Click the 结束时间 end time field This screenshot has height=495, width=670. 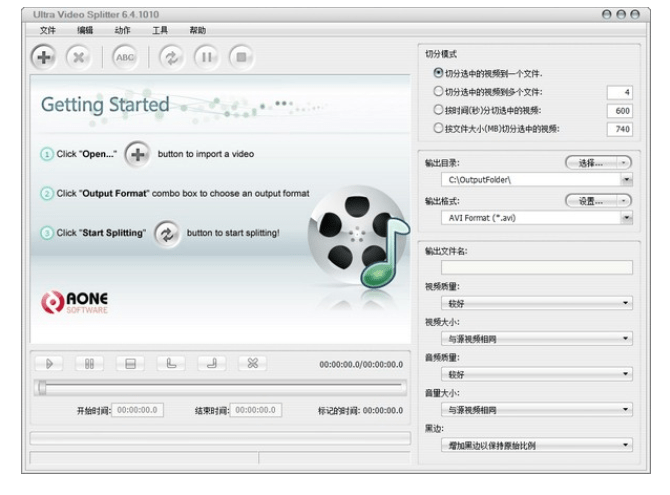tap(256, 410)
